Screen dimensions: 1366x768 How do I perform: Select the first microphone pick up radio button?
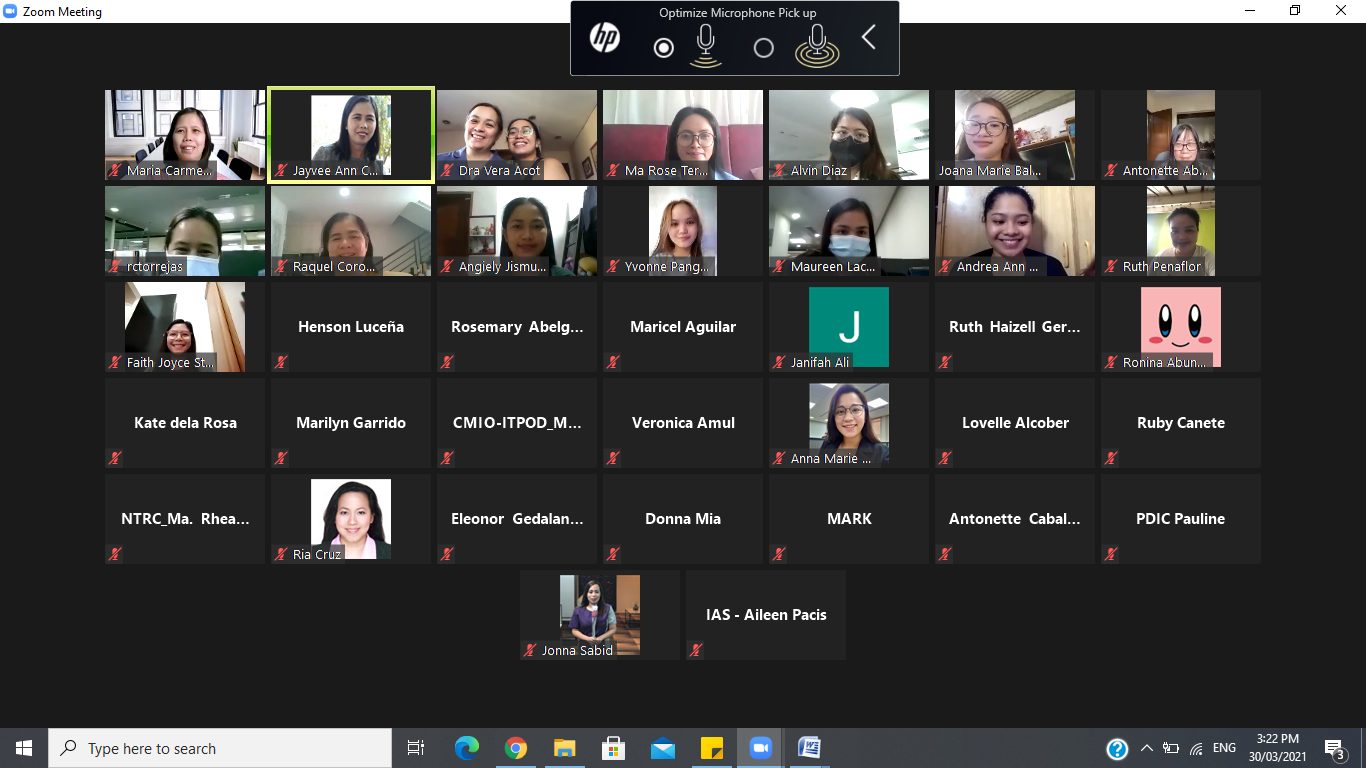click(x=663, y=48)
